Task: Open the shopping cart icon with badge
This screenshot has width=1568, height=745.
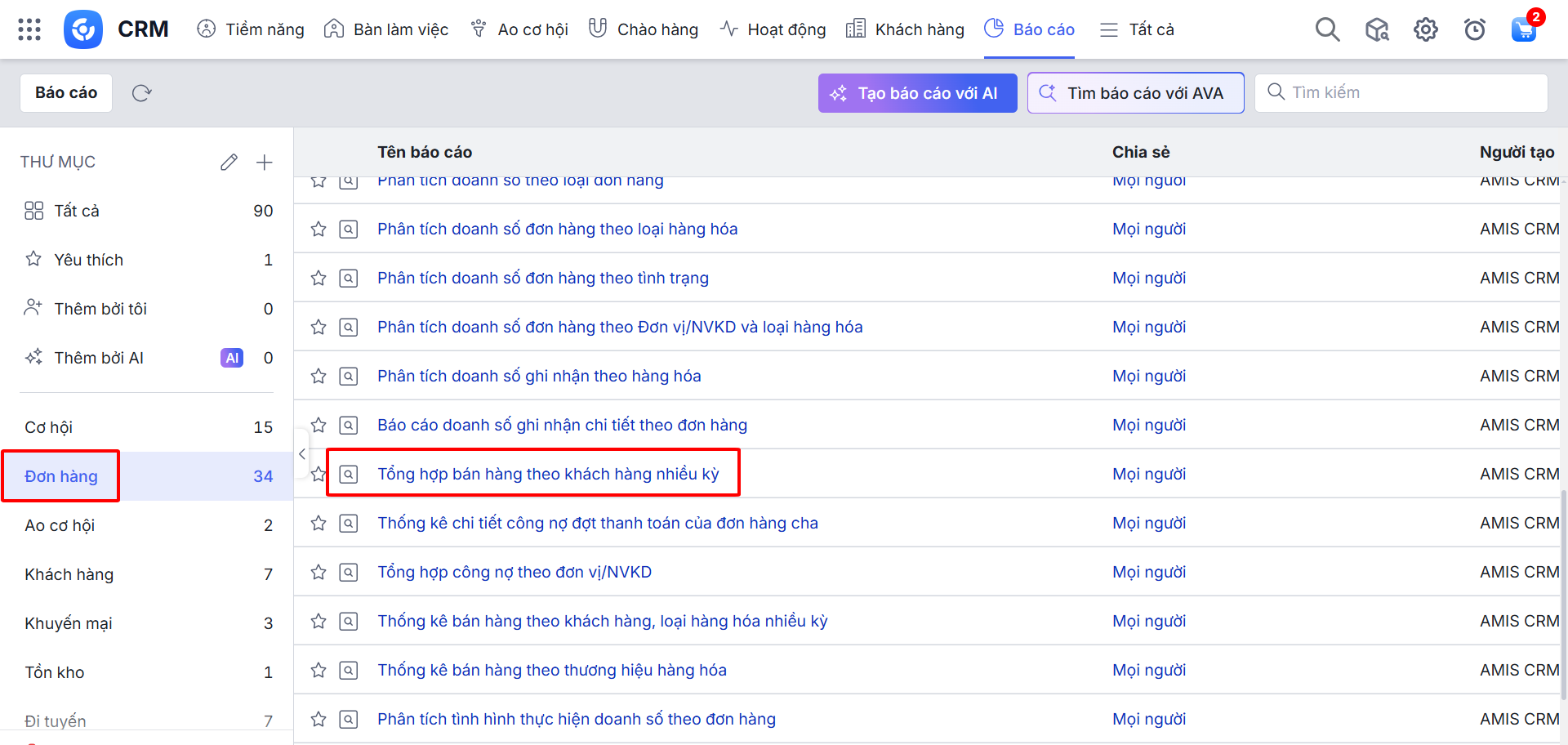Action: click(1523, 29)
